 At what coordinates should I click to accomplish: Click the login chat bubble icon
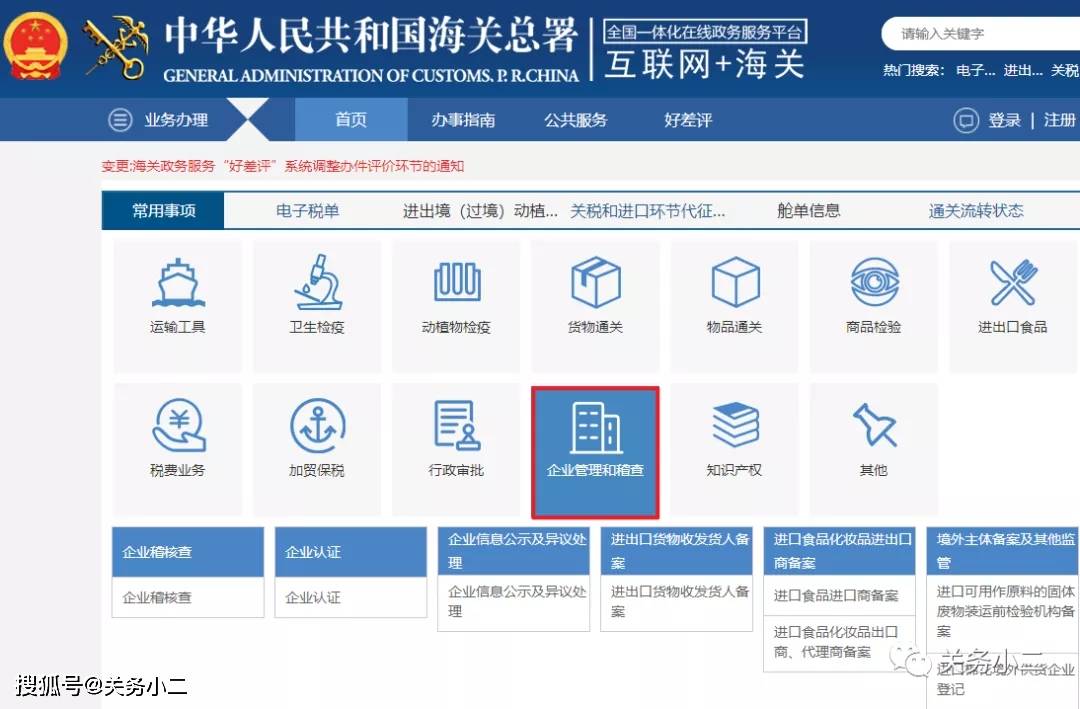tap(966, 121)
